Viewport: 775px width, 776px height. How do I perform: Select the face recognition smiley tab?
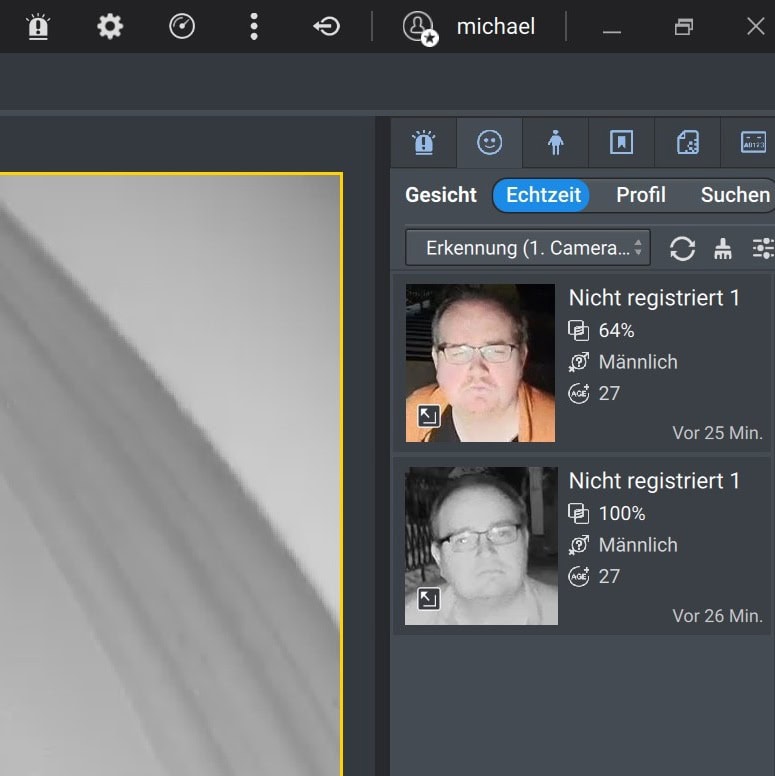click(x=489, y=143)
